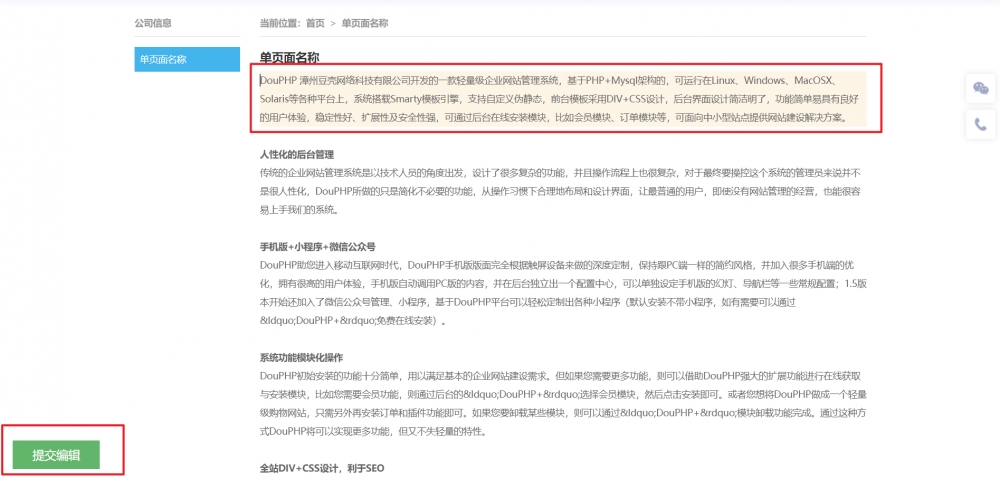1000x479 pixels.
Task: Click the green 提交编辑 button
Action: pyautogui.click(x=56, y=455)
